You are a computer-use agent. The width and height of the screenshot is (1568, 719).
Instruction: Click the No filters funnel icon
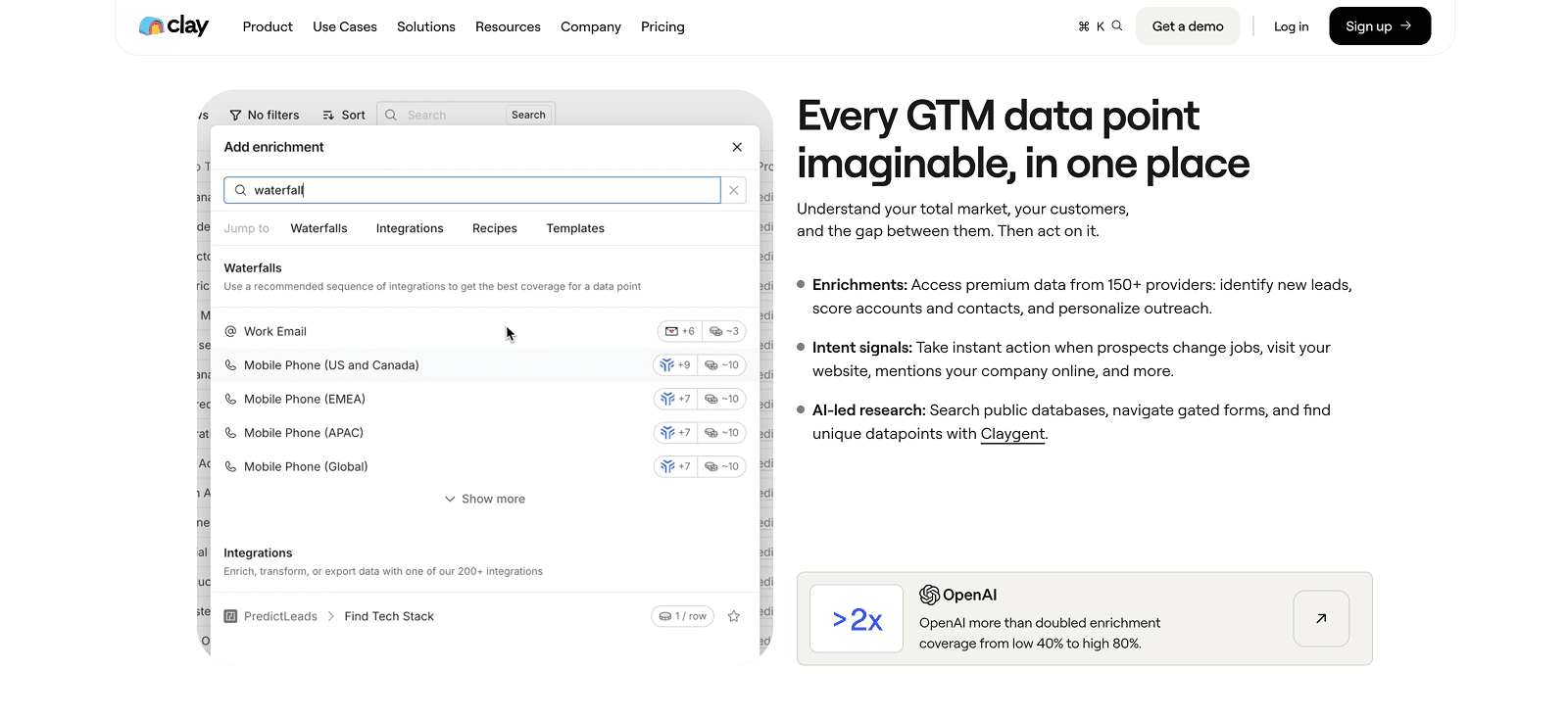click(235, 115)
